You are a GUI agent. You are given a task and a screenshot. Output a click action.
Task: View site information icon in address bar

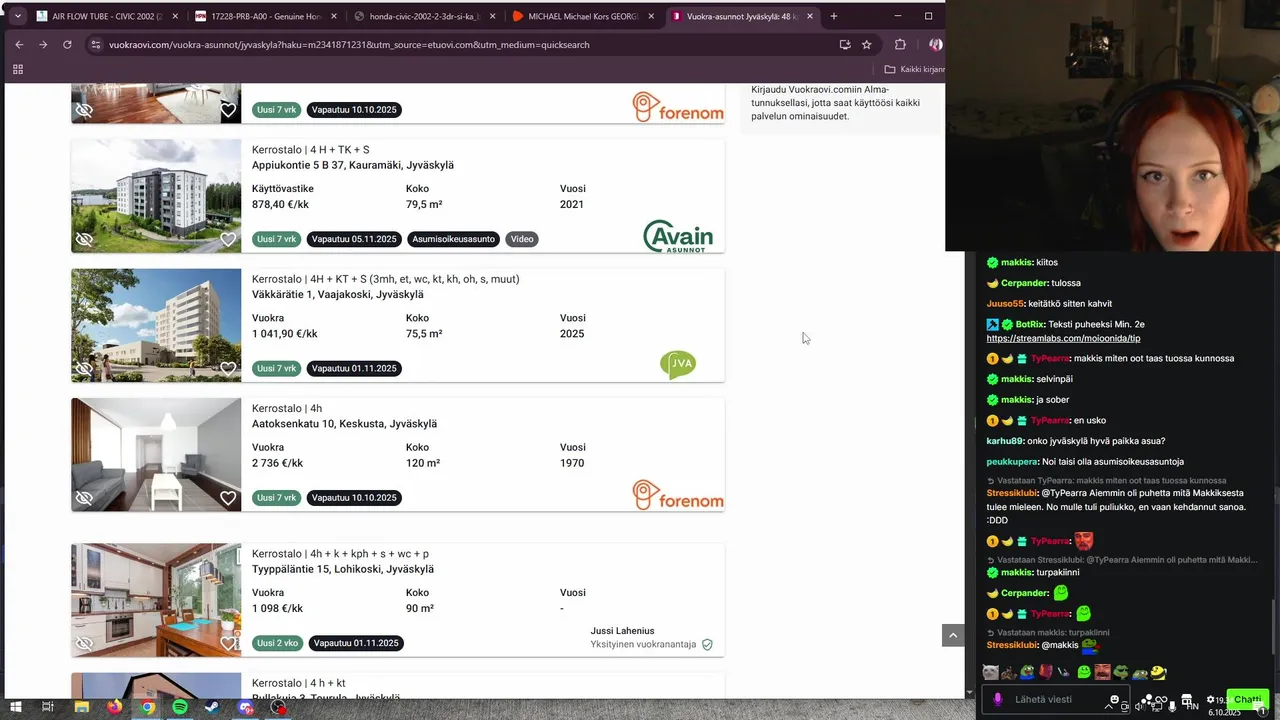[96, 44]
